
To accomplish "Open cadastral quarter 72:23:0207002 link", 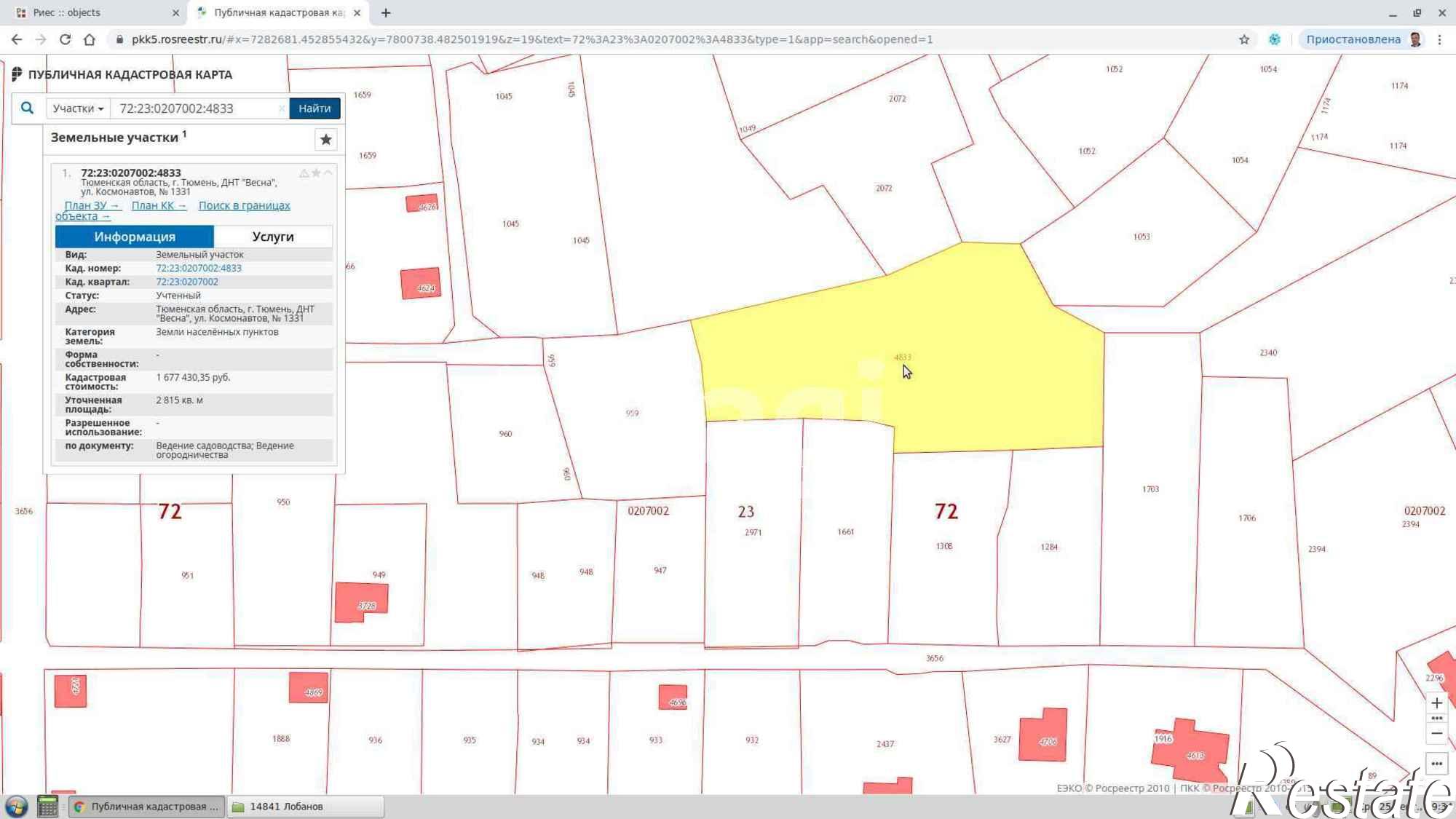I will [x=187, y=282].
